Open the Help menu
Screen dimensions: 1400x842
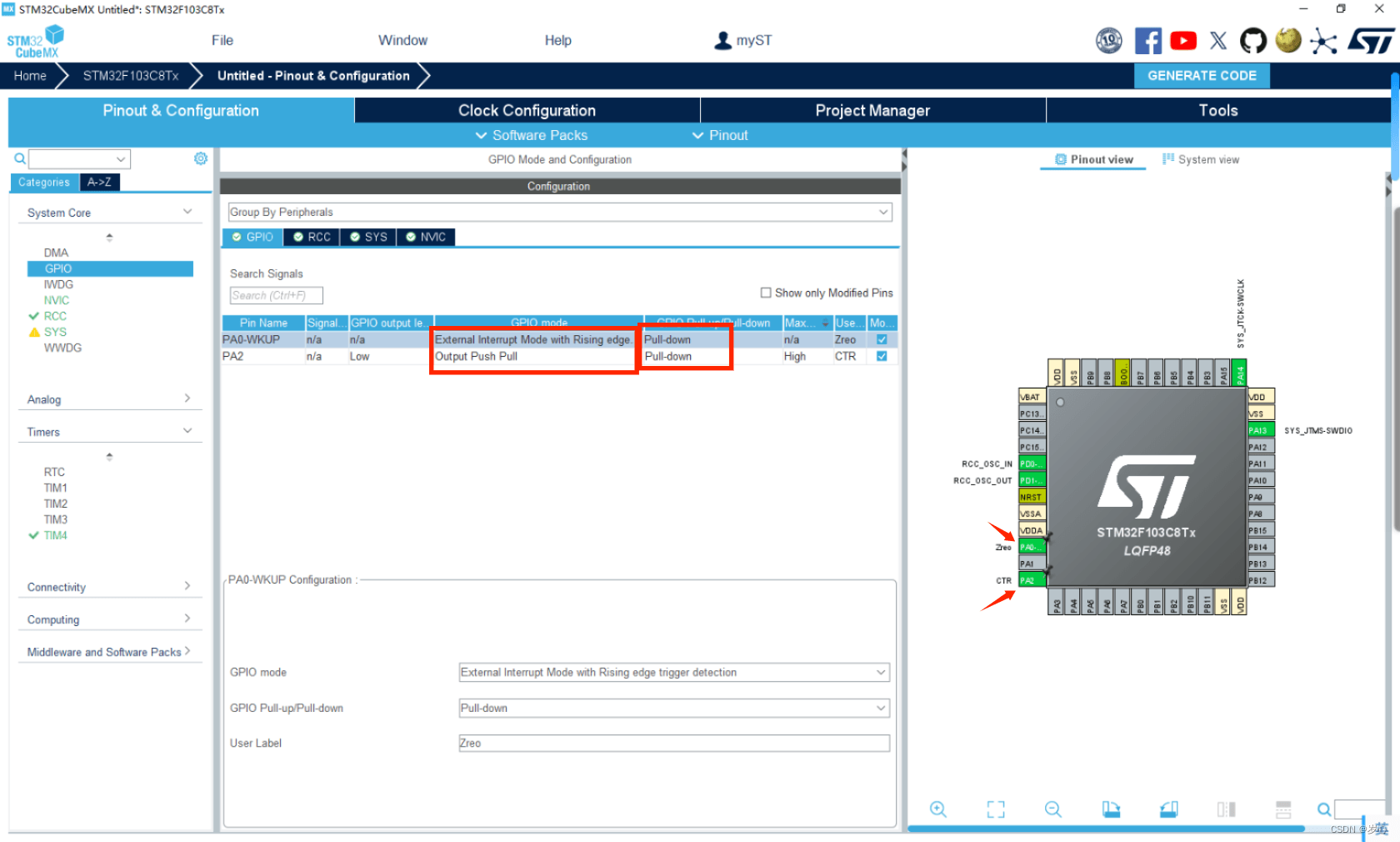(x=558, y=40)
